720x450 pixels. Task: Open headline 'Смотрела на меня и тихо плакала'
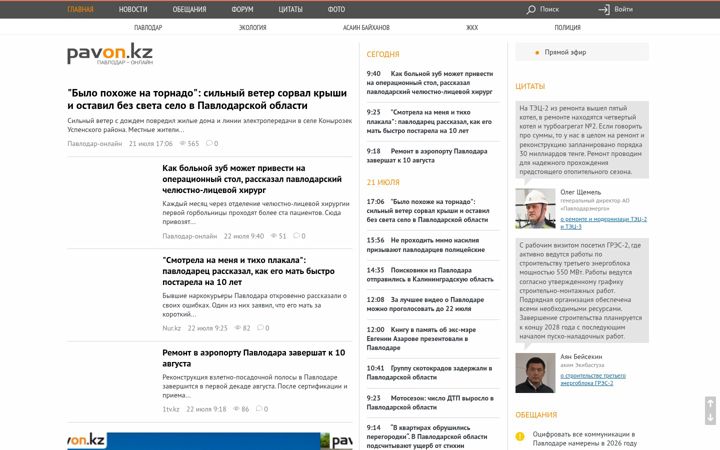(x=248, y=271)
